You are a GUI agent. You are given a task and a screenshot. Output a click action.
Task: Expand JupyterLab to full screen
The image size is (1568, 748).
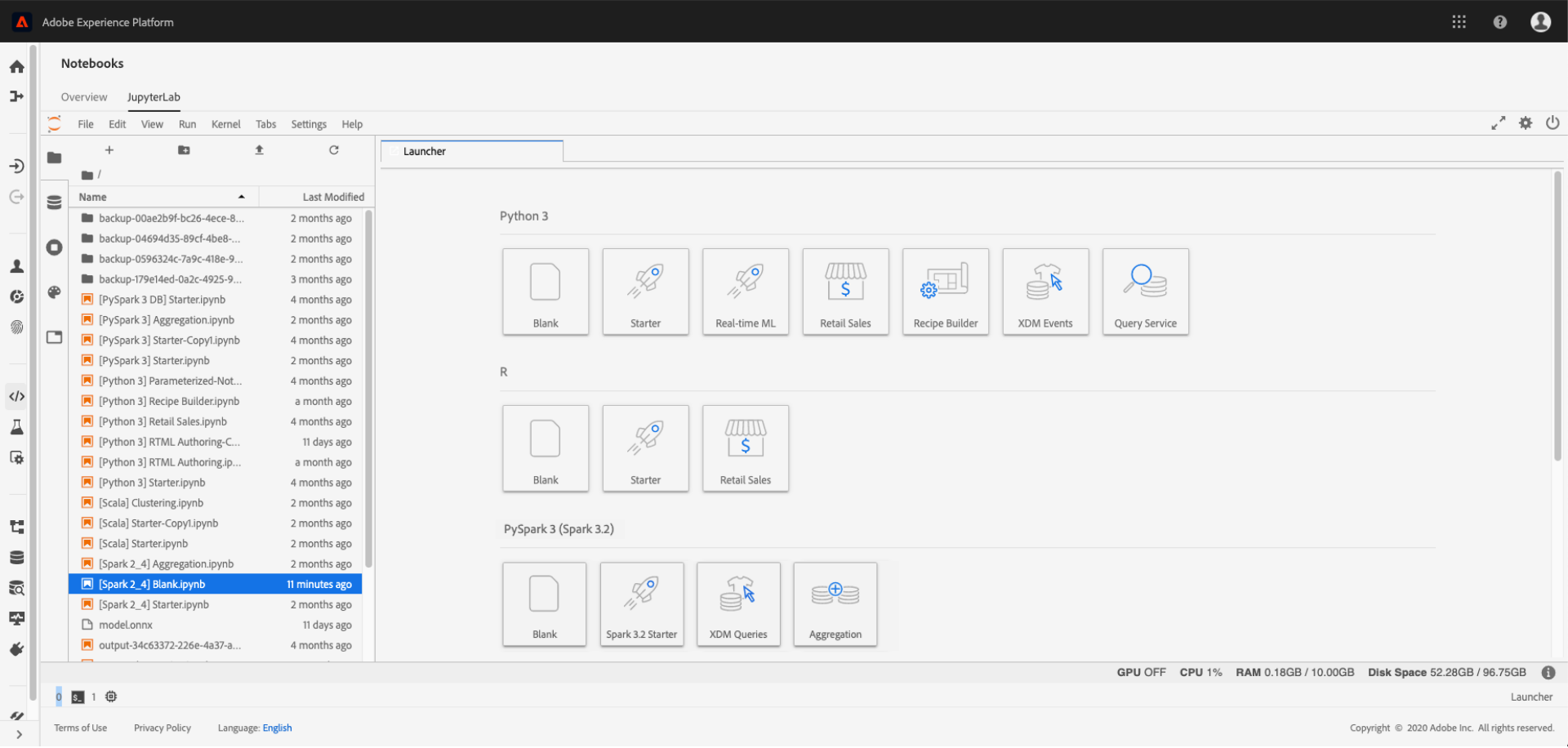point(1499,123)
